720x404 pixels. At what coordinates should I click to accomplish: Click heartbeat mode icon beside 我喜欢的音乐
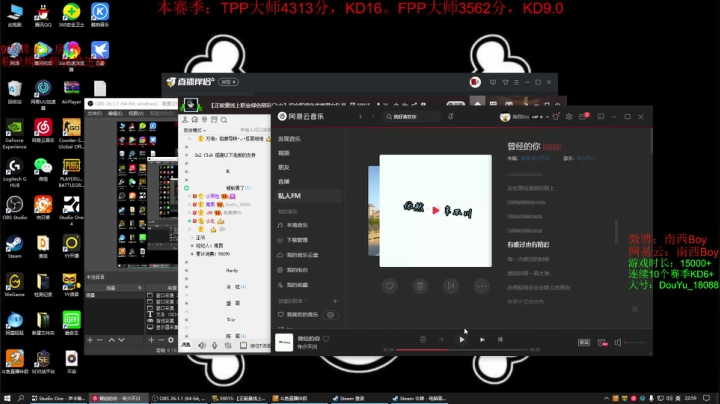[x=330, y=315]
